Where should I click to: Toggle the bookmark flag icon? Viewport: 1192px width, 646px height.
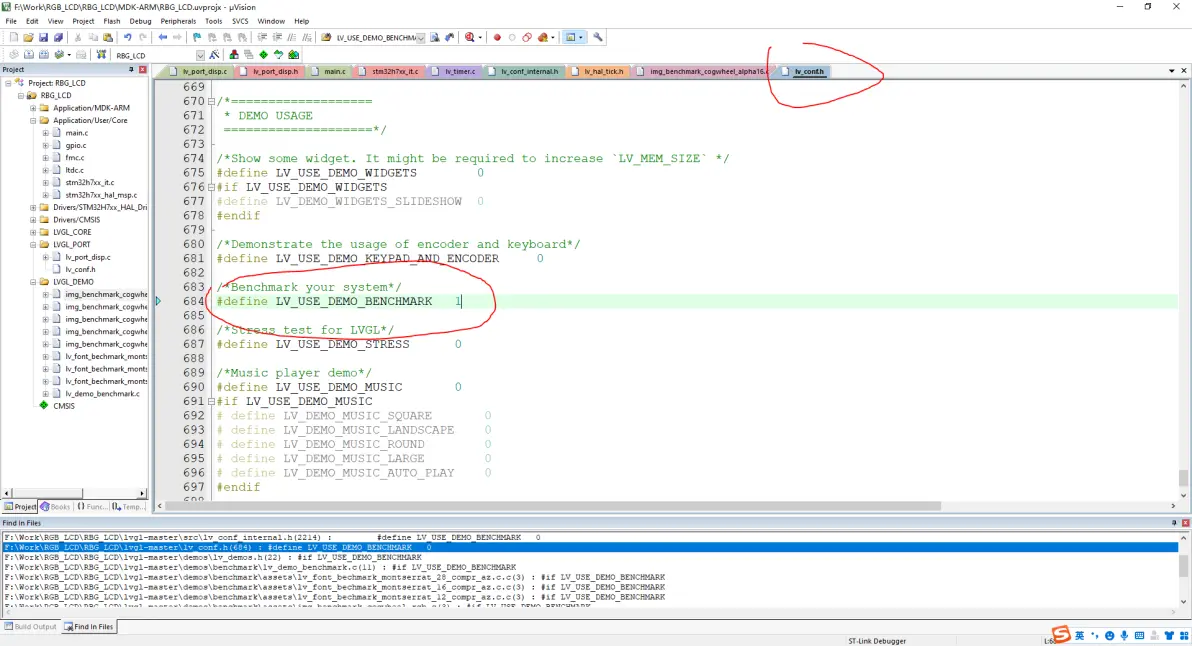click(197, 38)
